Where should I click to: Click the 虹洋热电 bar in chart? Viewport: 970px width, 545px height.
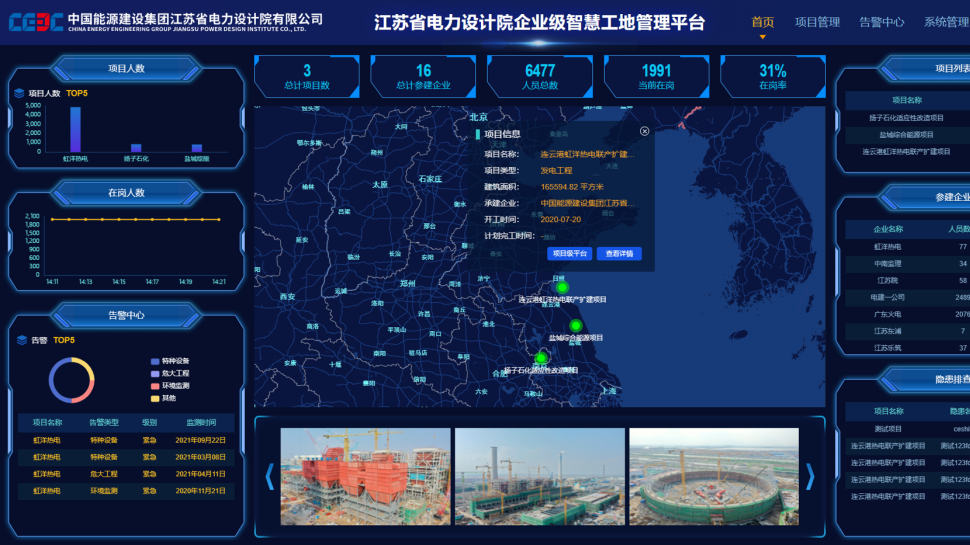(x=75, y=129)
